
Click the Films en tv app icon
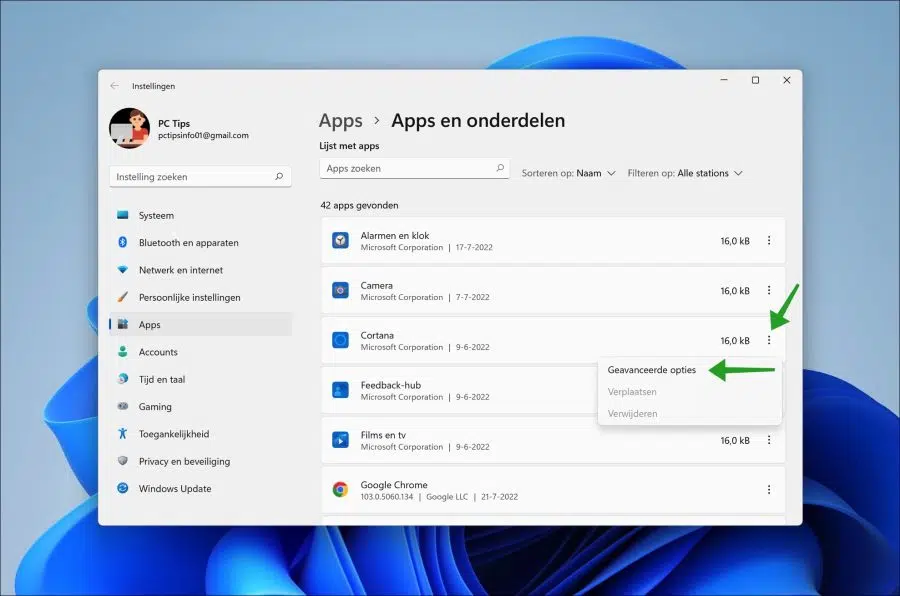(340, 440)
